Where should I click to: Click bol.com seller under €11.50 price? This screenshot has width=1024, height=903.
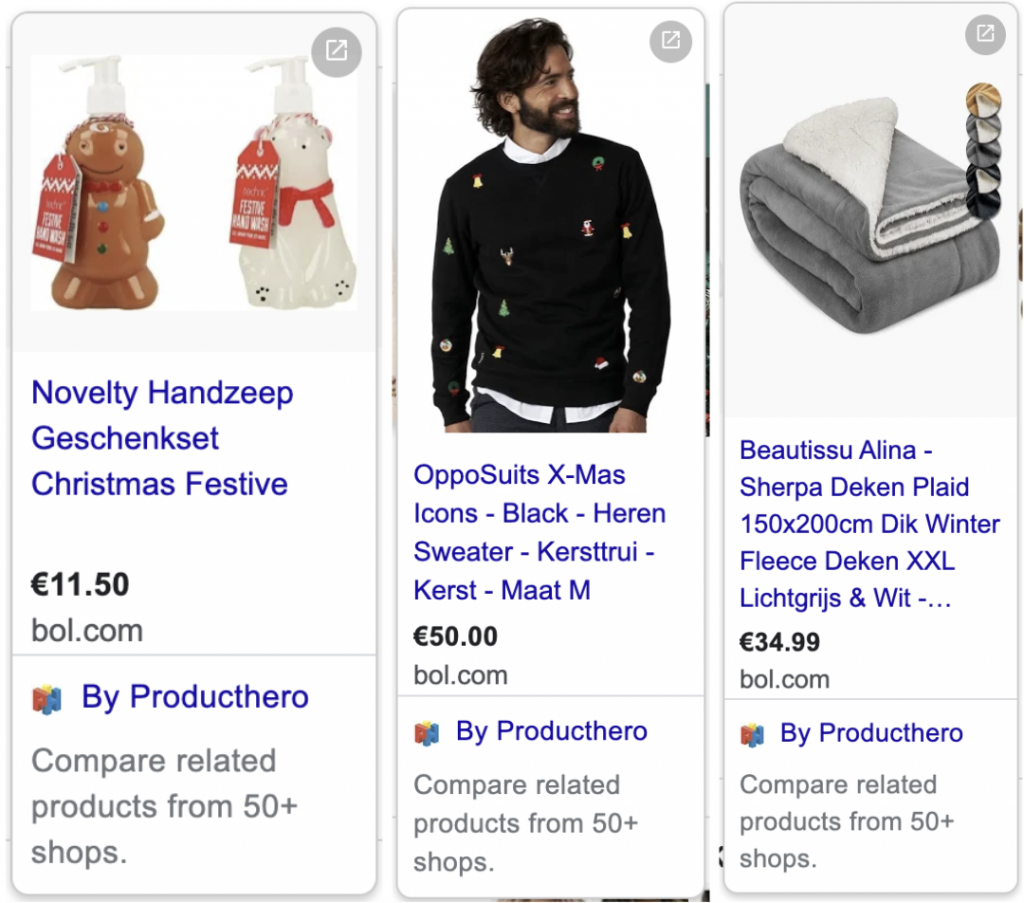87,631
